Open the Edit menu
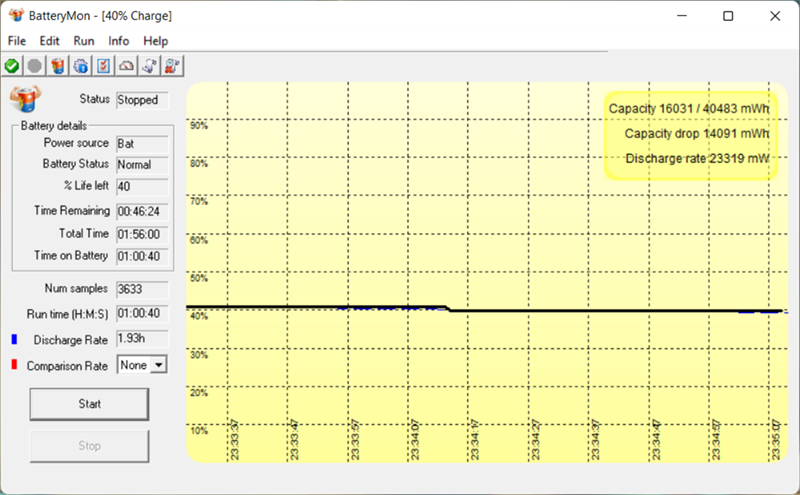 50,41
